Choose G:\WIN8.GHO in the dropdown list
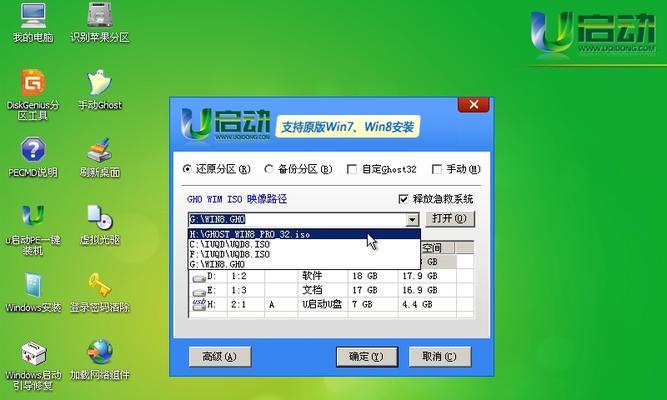The width and height of the screenshot is (667, 400). click(304, 264)
